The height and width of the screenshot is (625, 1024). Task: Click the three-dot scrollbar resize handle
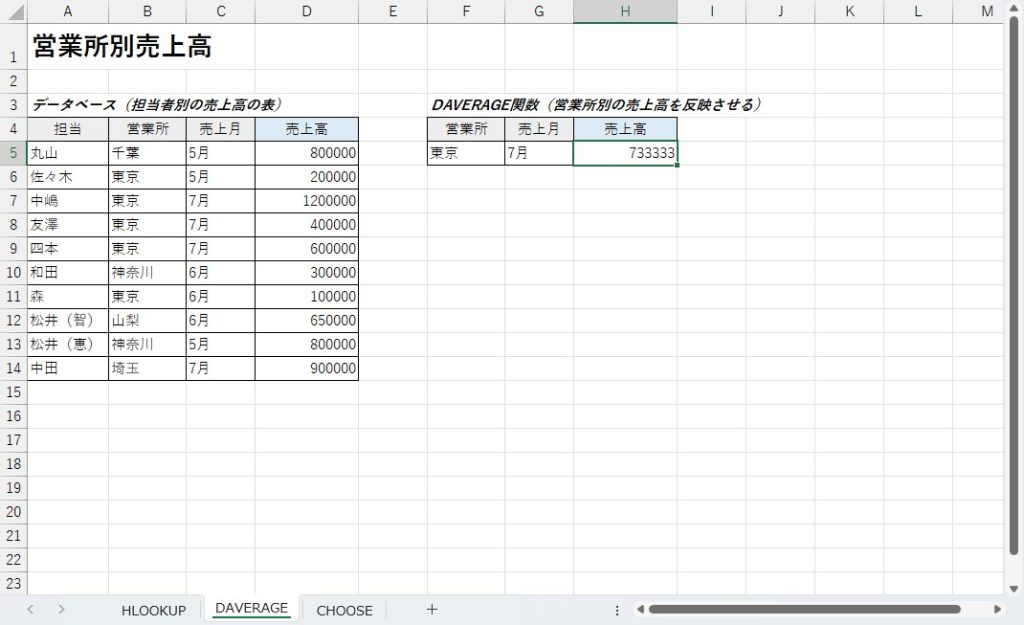pos(617,609)
